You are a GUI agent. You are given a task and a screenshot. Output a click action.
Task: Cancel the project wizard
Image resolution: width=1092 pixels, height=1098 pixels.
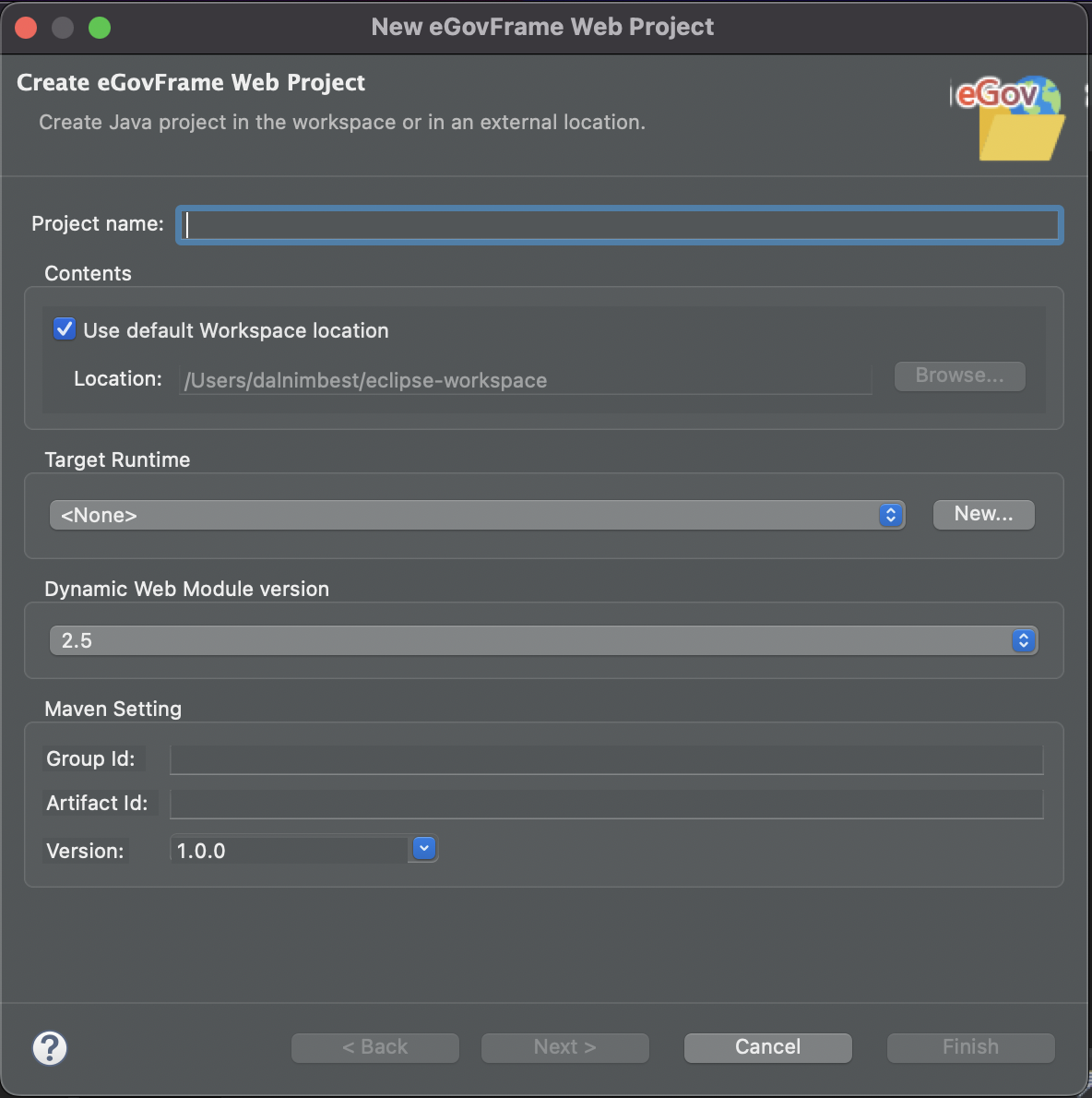[768, 1047]
